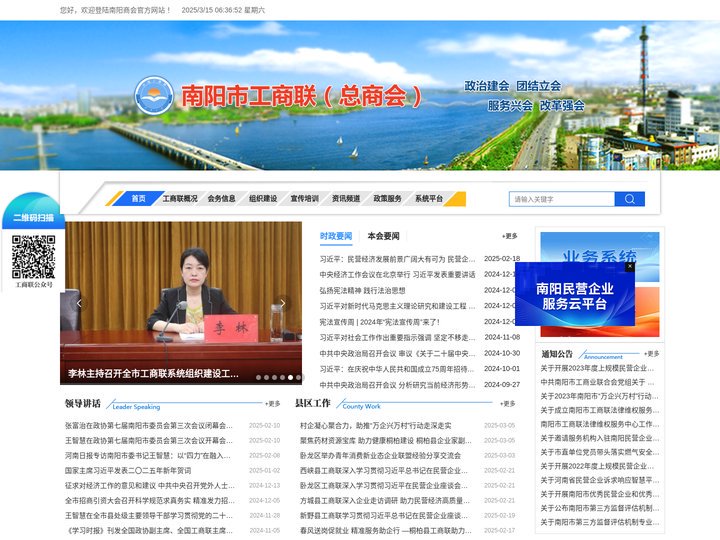Select the highlighted active carousel dot
The height and width of the screenshot is (540, 720).
click(290, 377)
